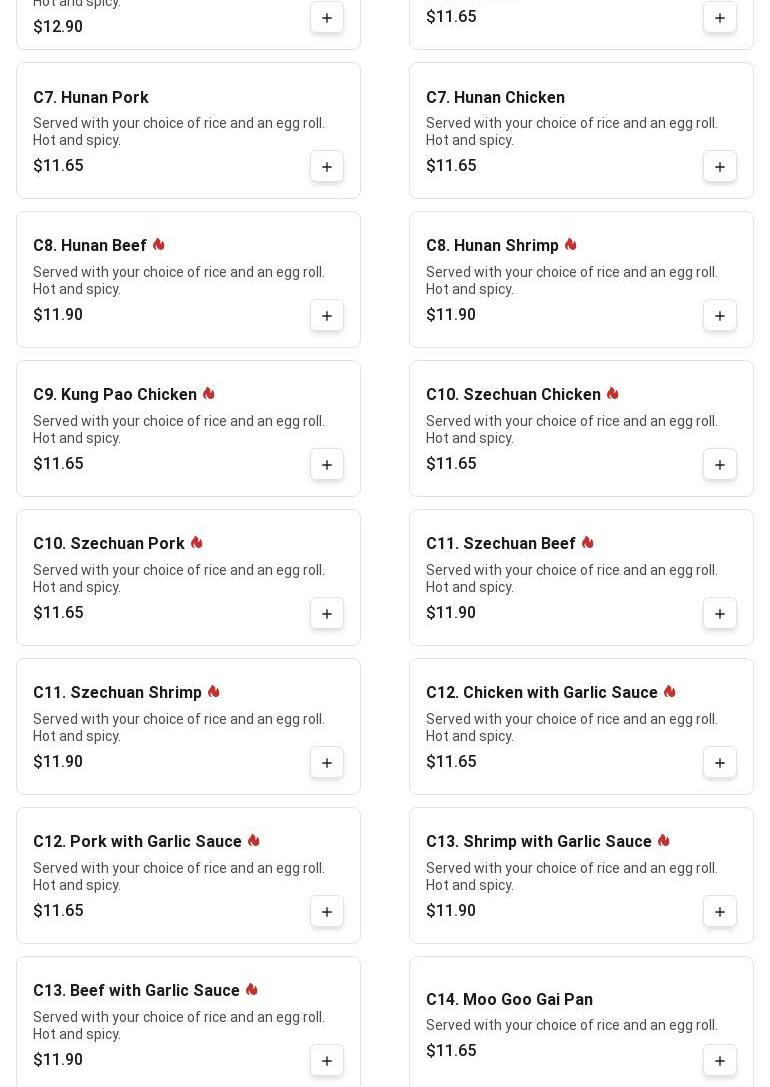The height and width of the screenshot is (1087, 770).
Task: Open C9. Kung Pao Chicken item title
Action: 115,395
